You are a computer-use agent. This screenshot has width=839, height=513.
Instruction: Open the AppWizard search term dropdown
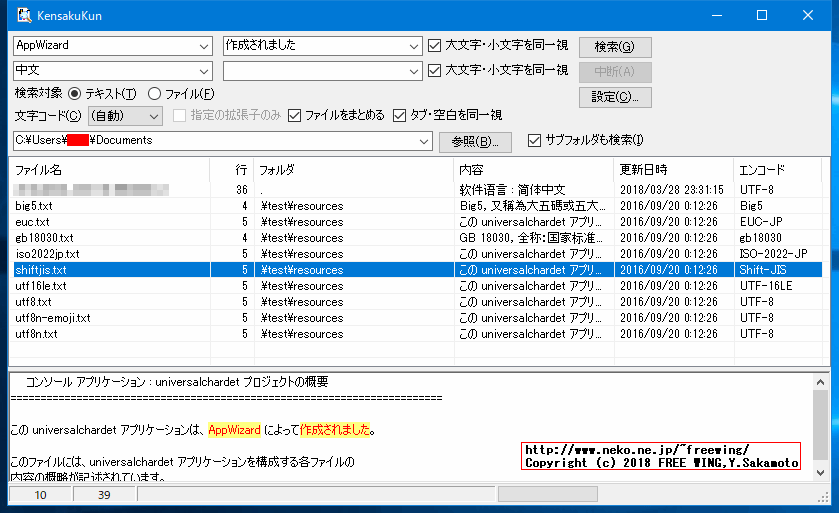coord(204,46)
